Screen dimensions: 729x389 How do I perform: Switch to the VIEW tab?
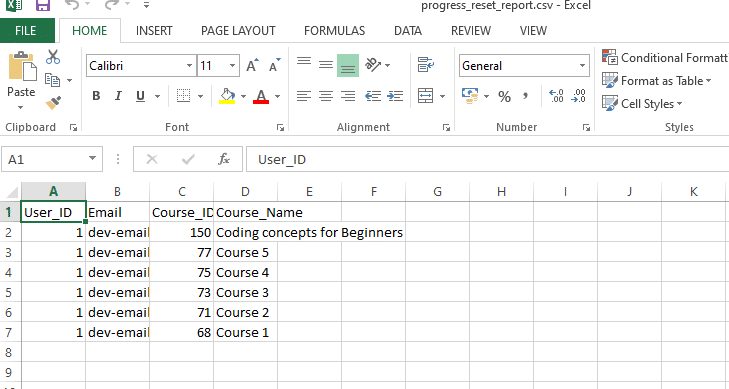click(x=533, y=31)
